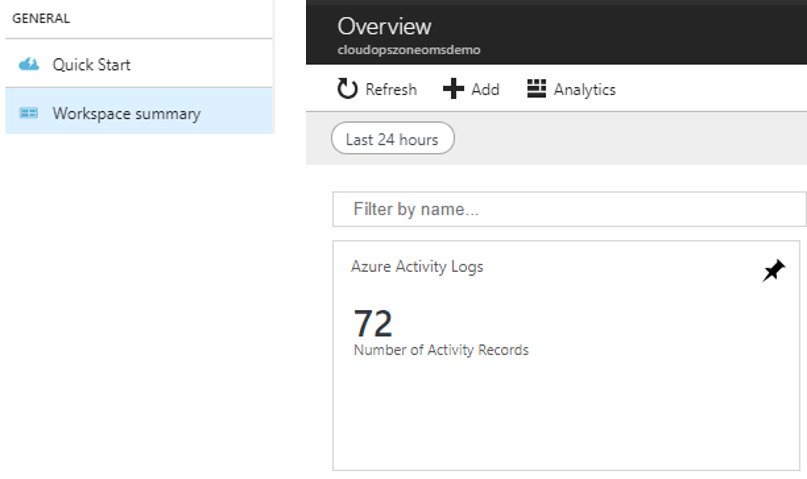Focus the Filter by name field
807x479 pixels.
[569, 209]
